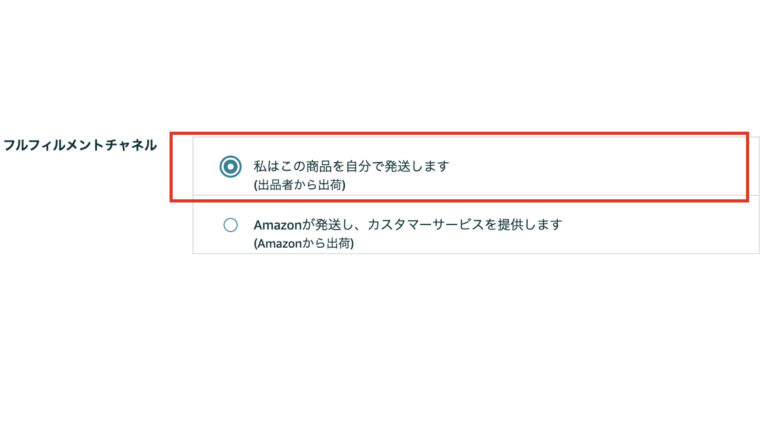This screenshot has height=428, width=760.
Task: Select the 私はこの商品を自分で発送します radio button
Action: (230, 167)
